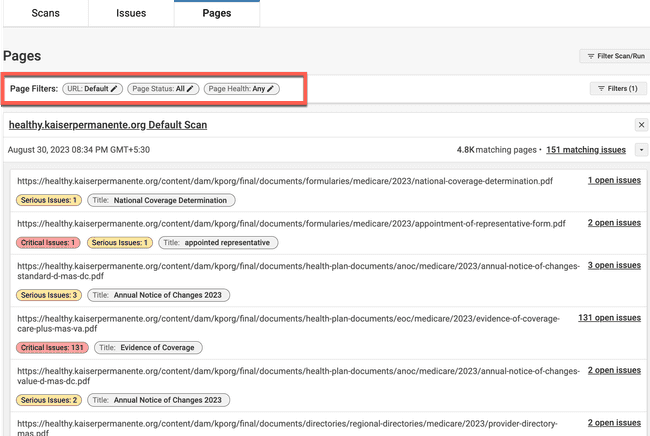Click the Title: Evidence of Coverage tag

pyautogui.click(x=148, y=348)
